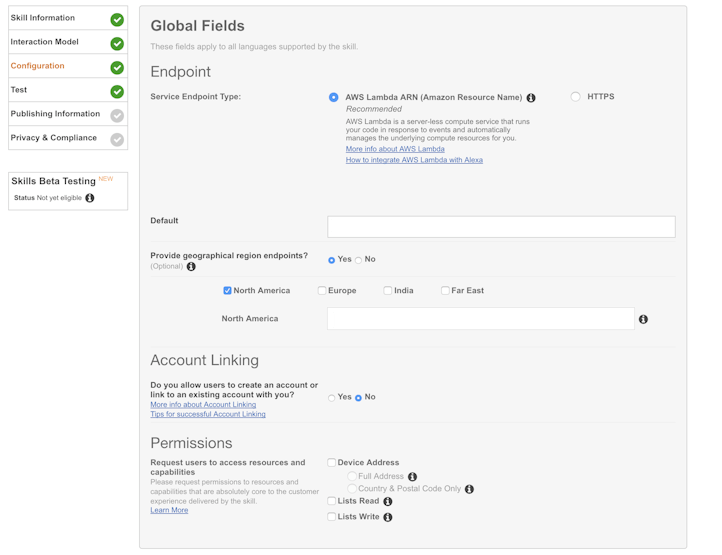This screenshot has width=722, height=555.
Task: Click info icon next to Country & Postal Code Only
Action: pyautogui.click(x=469, y=489)
